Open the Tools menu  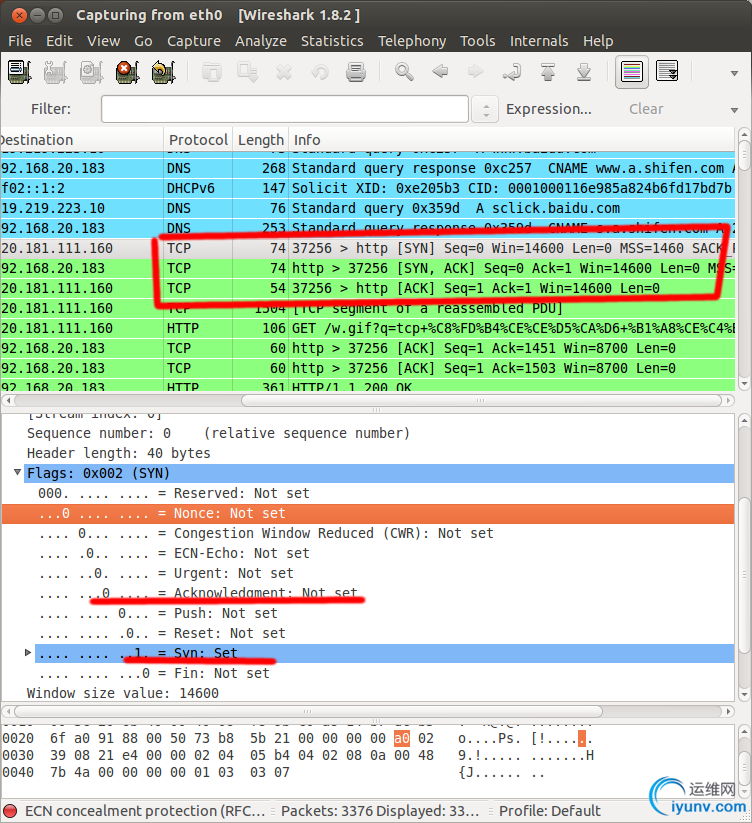pyautogui.click(x=478, y=41)
